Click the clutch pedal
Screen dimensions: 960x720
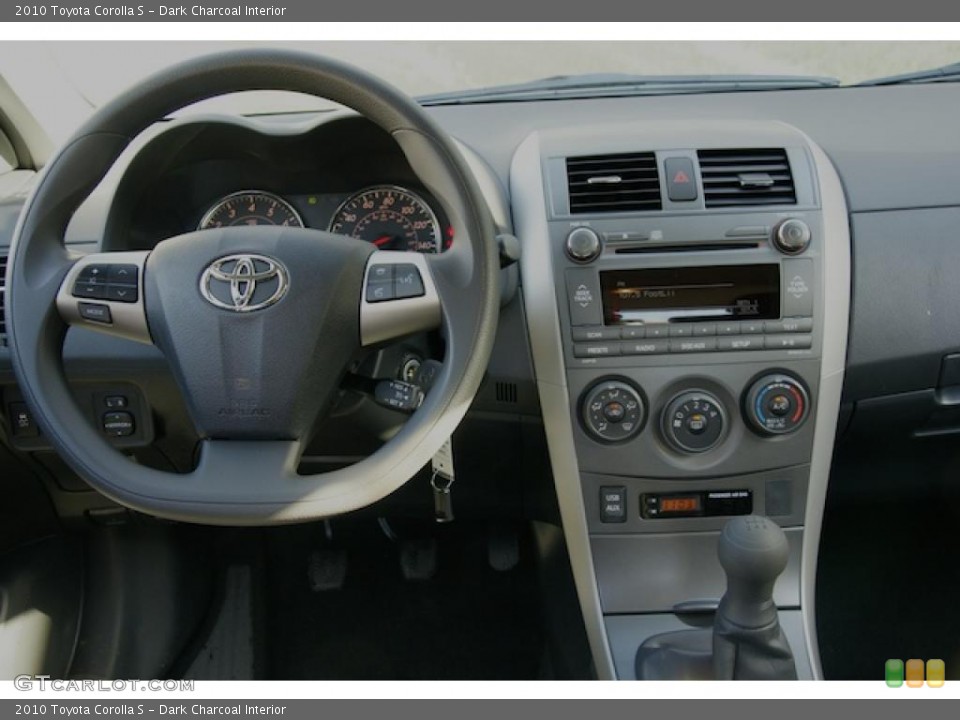point(326,568)
